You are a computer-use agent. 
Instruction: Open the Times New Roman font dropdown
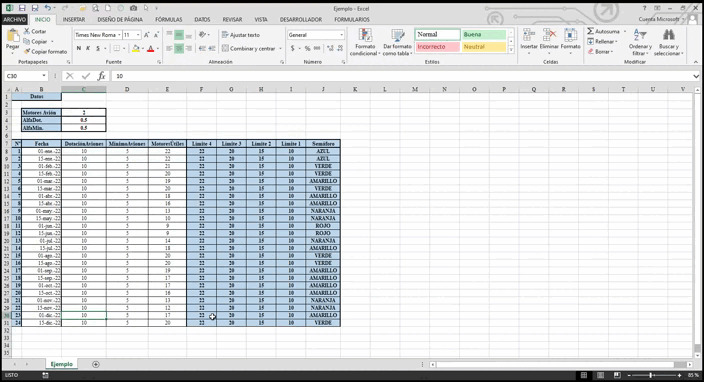(x=119, y=35)
